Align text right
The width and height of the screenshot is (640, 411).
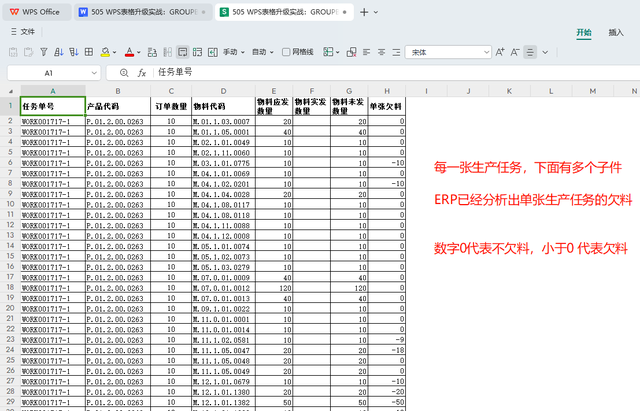[x=396, y=52]
